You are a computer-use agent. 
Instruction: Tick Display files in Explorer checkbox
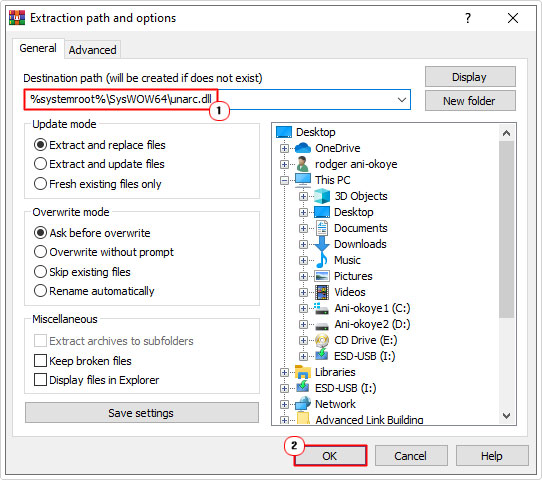(x=40, y=380)
